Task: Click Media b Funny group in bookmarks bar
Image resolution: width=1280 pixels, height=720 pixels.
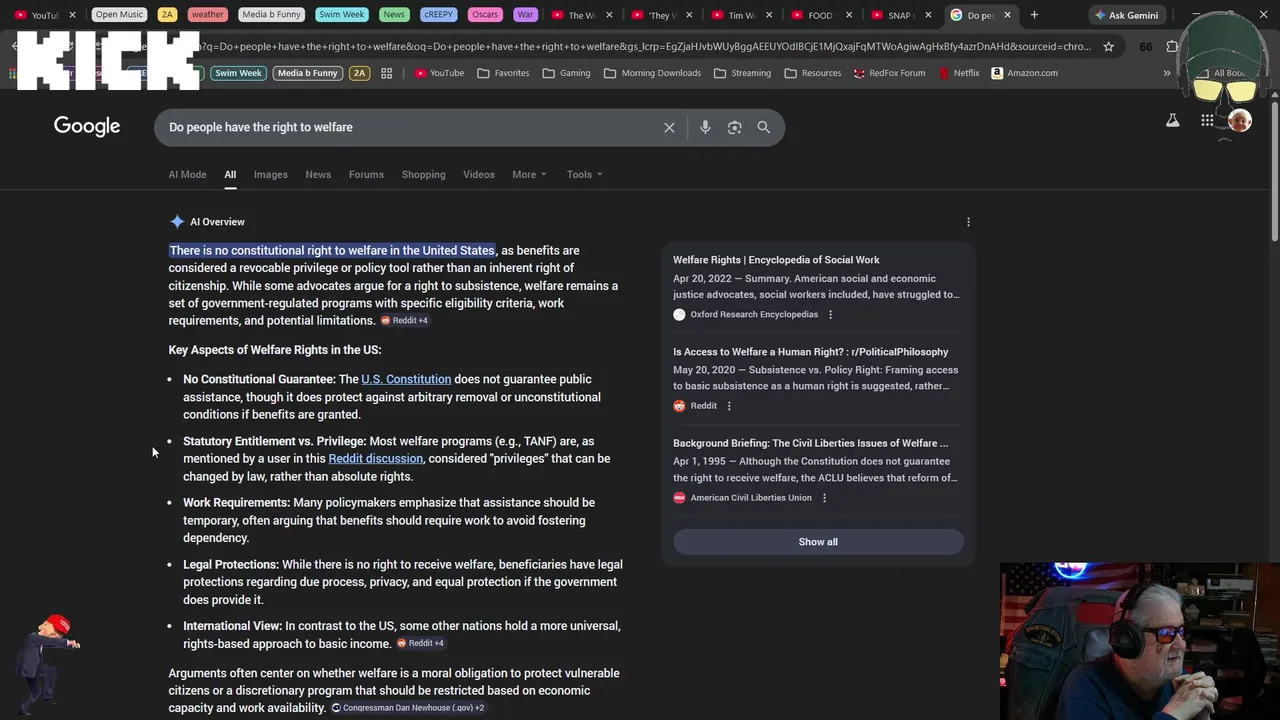Action: (307, 73)
